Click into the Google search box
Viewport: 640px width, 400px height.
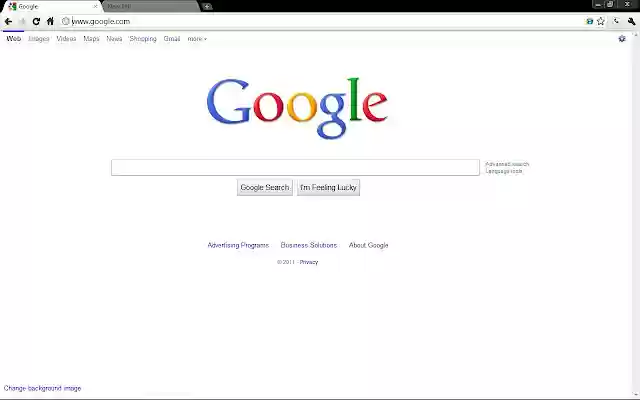click(x=295, y=167)
